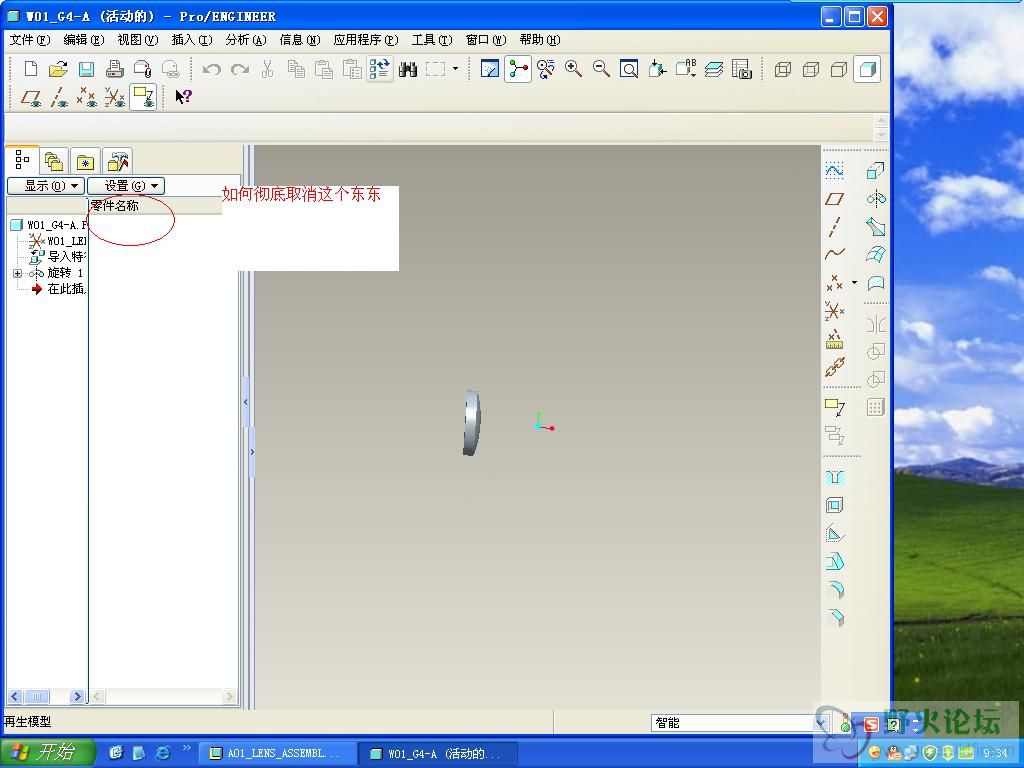This screenshot has width=1024, height=768.
Task: Click the Windows 开始 Start button
Action: coord(48,752)
